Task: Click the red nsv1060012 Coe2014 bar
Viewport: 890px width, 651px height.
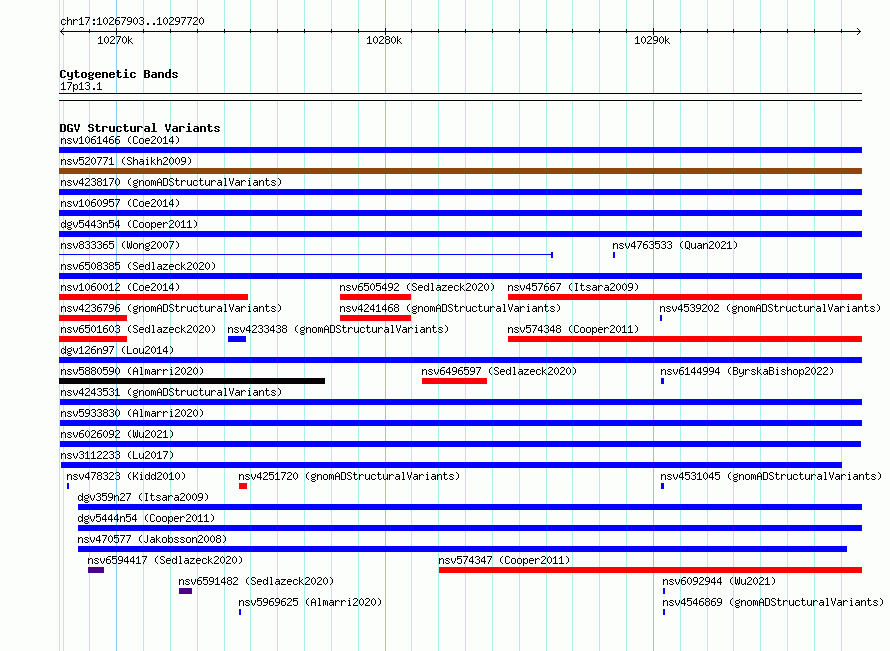Action: point(153,297)
